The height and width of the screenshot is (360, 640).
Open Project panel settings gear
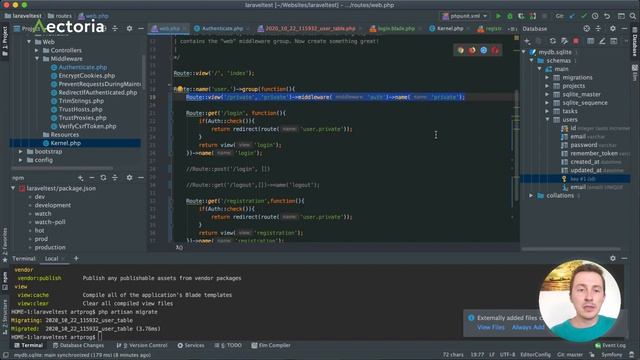pyautogui.click(x=129, y=29)
